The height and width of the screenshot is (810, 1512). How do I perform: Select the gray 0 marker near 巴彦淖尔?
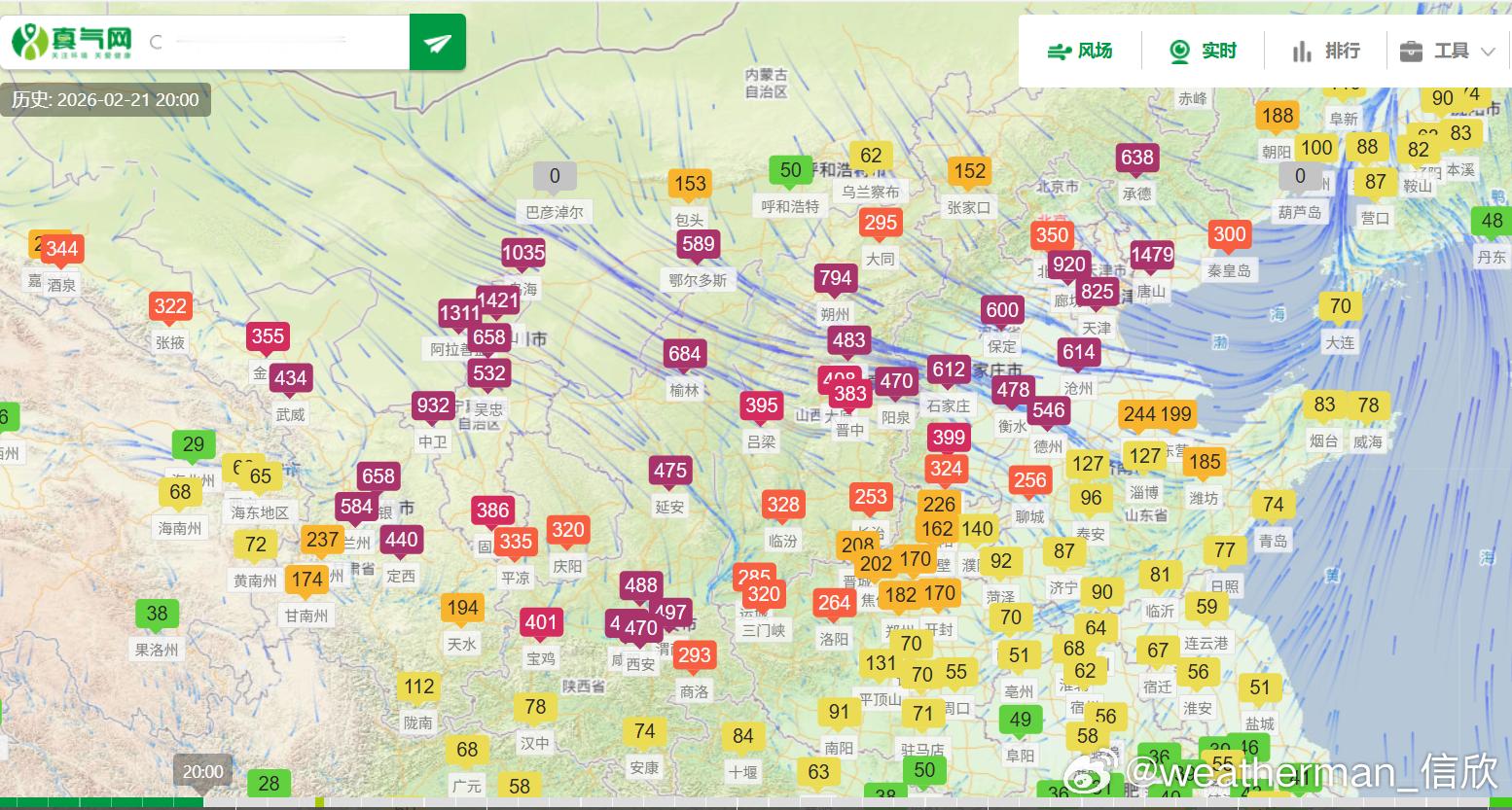[x=555, y=175]
